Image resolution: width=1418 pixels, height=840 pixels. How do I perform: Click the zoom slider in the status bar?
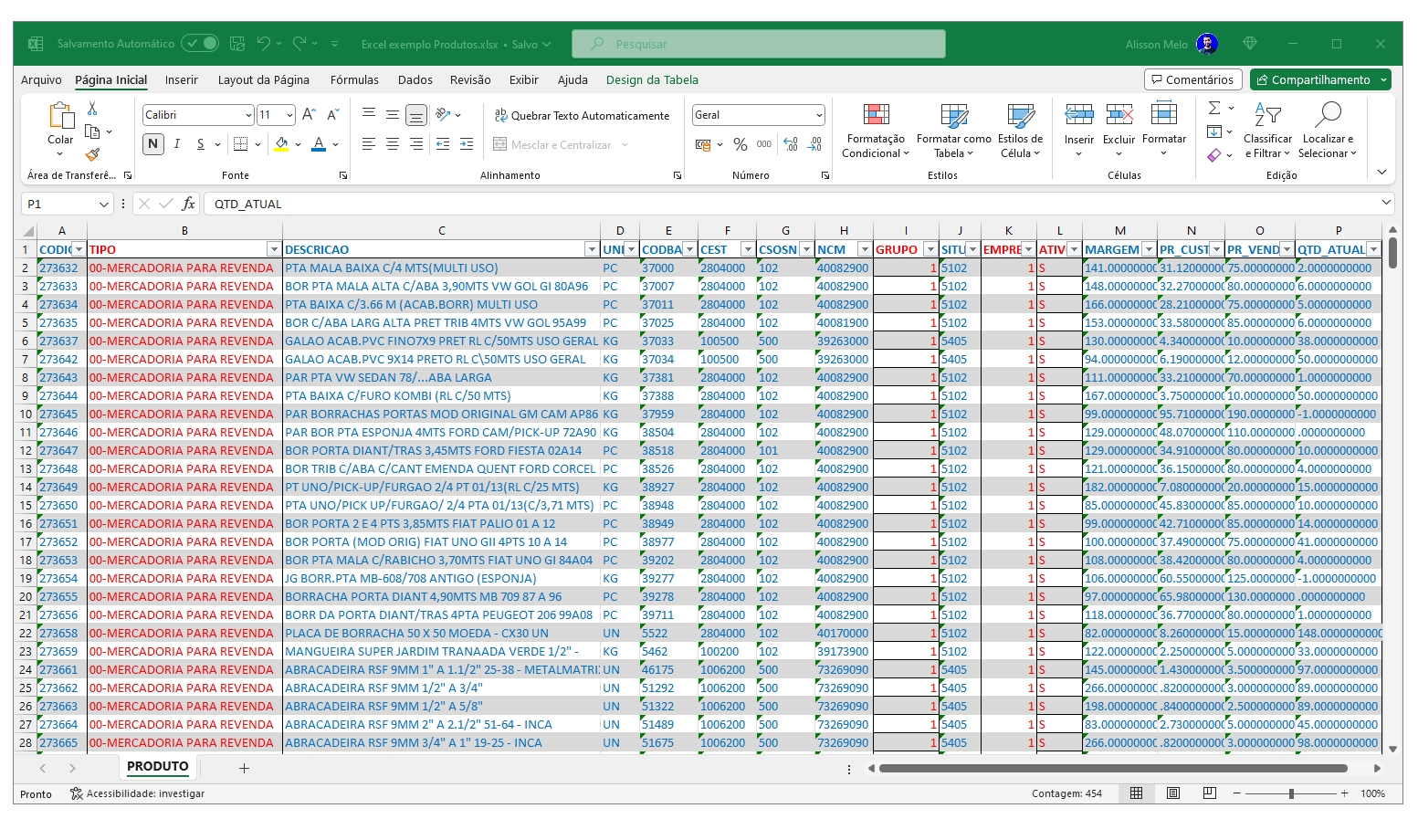[x=1291, y=793]
